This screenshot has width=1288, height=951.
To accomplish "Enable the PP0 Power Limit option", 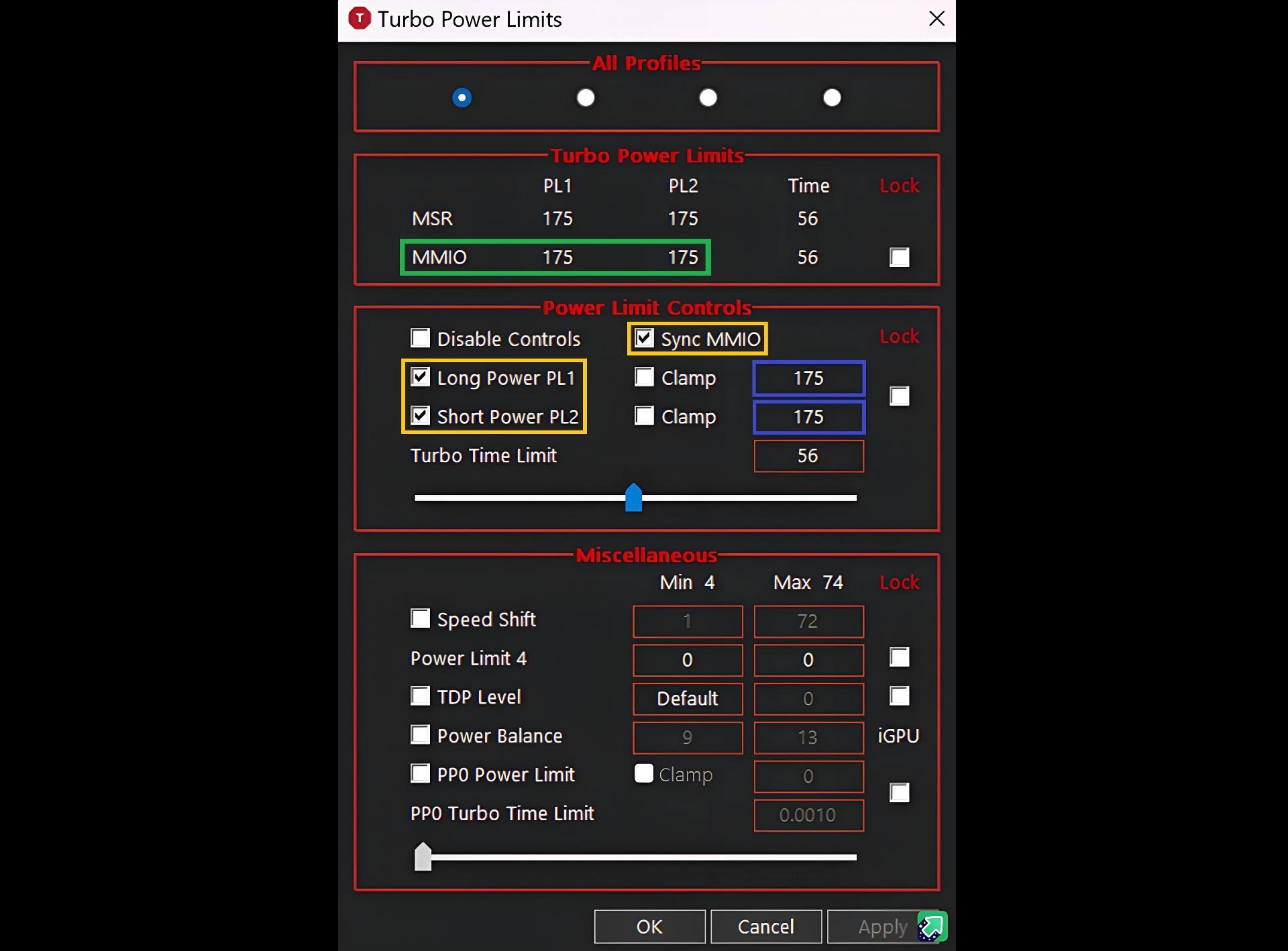I will click(x=420, y=774).
